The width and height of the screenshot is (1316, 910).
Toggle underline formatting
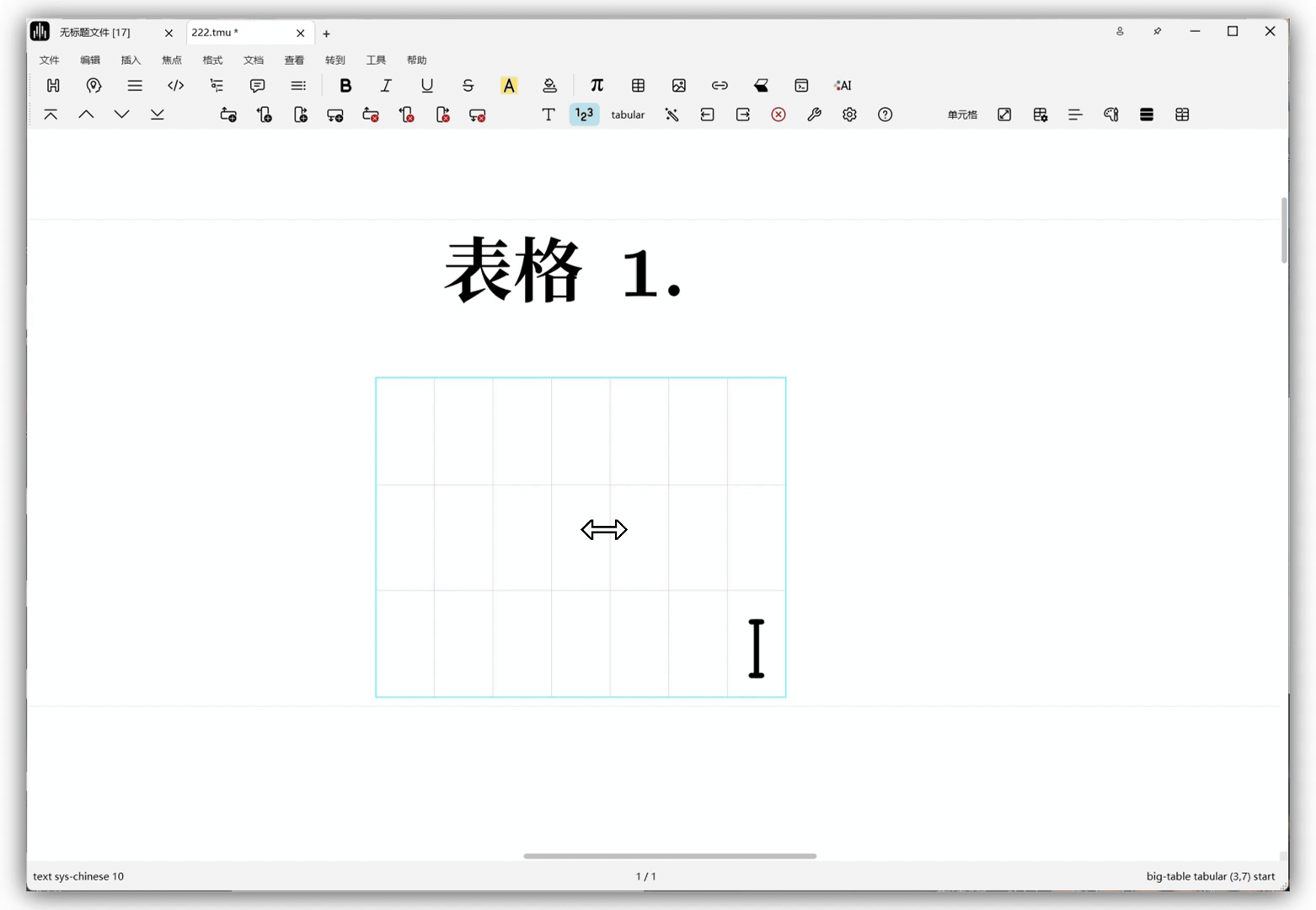pyautogui.click(x=427, y=85)
